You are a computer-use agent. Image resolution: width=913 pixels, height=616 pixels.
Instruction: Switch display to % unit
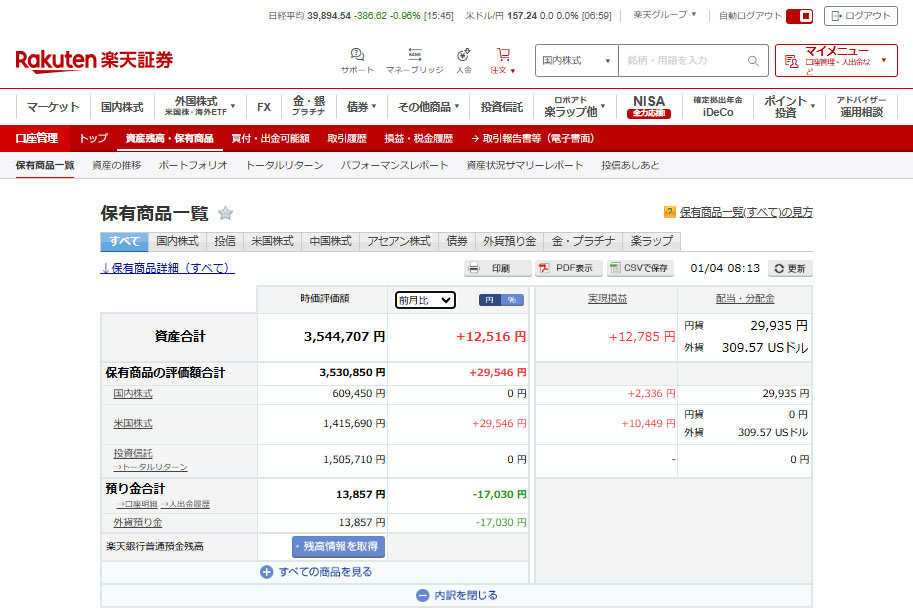512,300
